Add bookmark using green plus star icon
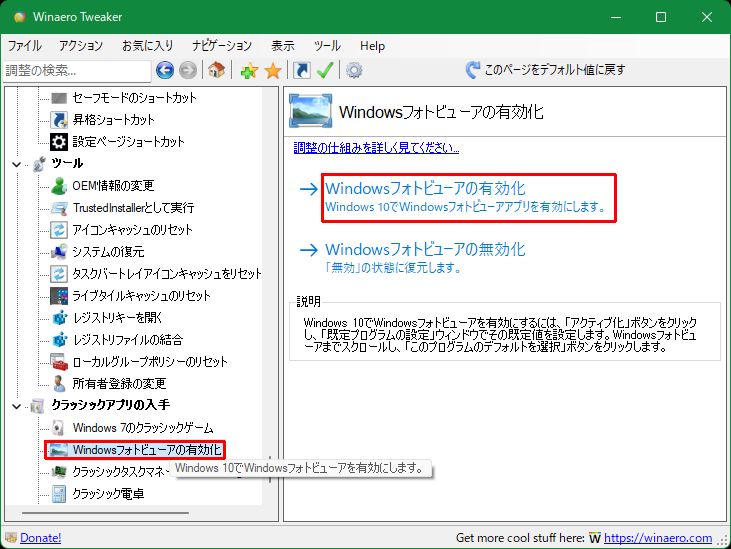The height and width of the screenshot is (549, 731). click(249, 71)
